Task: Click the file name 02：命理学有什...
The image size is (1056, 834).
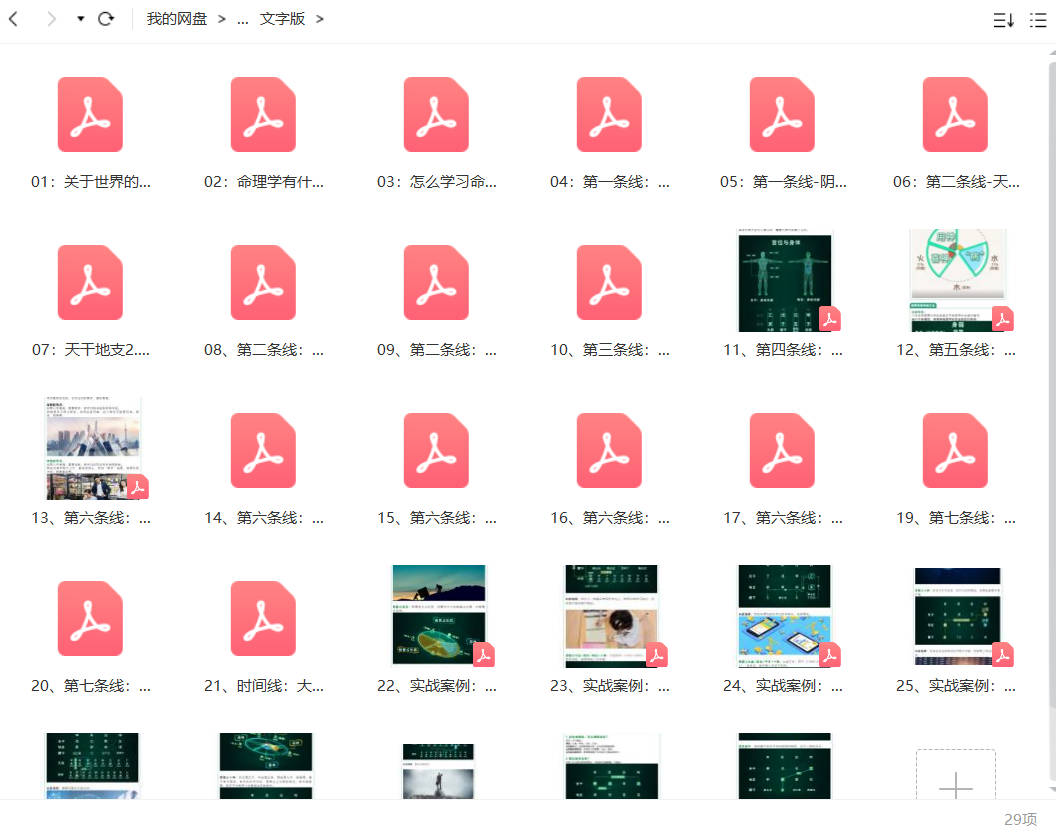Action: click(x=263, y=182)
